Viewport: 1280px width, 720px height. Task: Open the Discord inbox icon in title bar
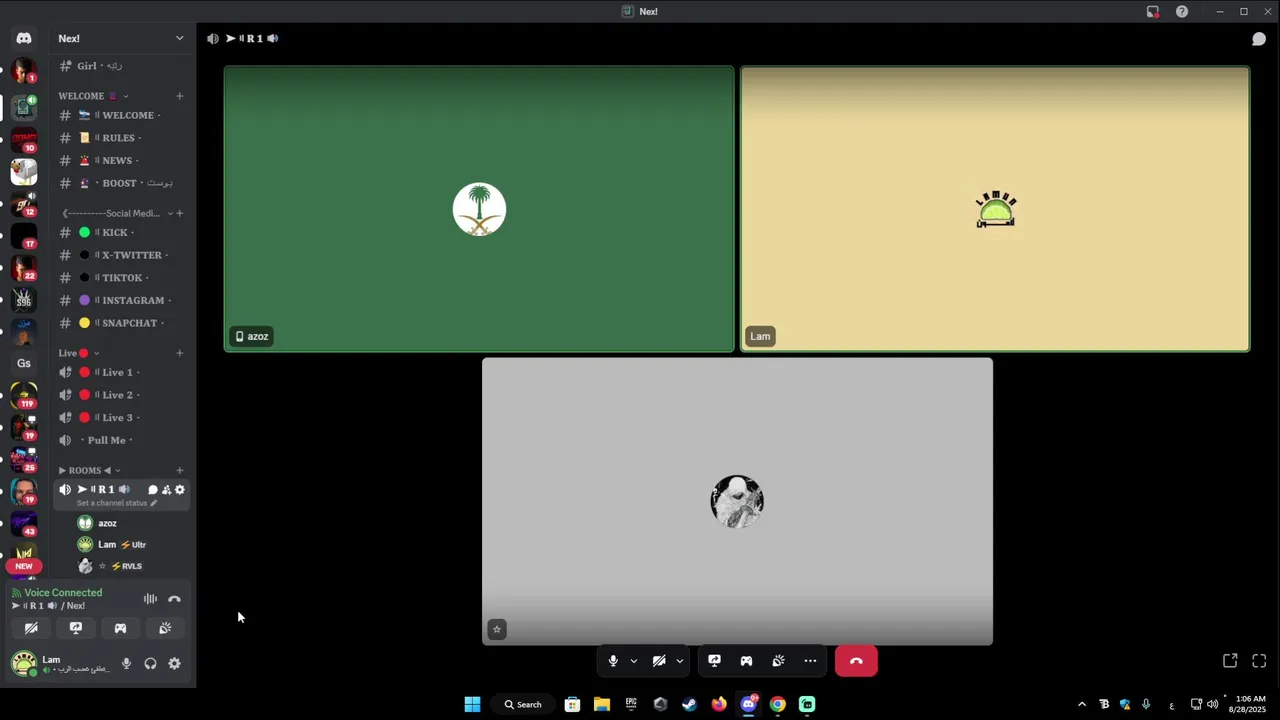1153,11
